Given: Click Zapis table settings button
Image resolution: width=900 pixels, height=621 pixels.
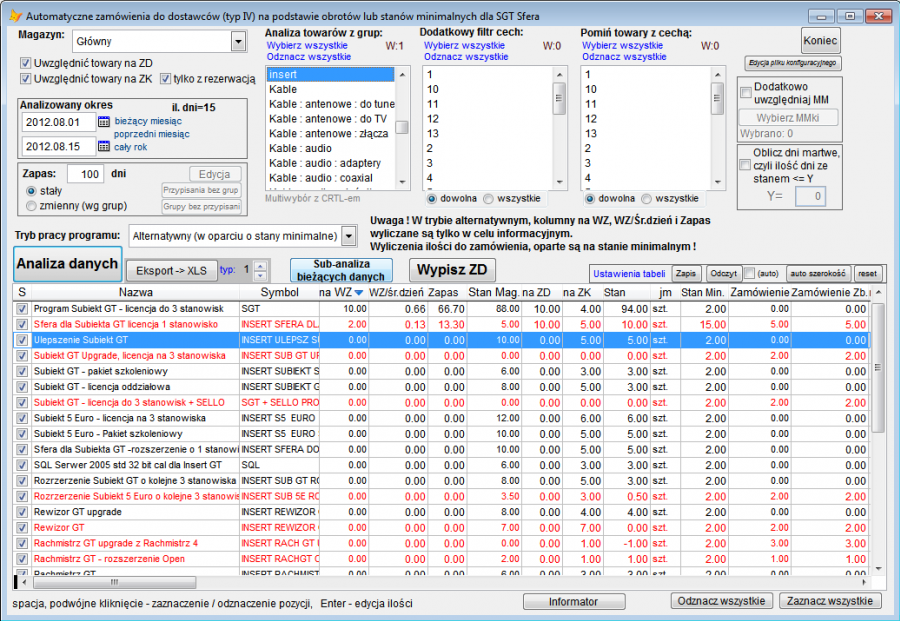Looking at the screenshot, I should click(686, 274).
